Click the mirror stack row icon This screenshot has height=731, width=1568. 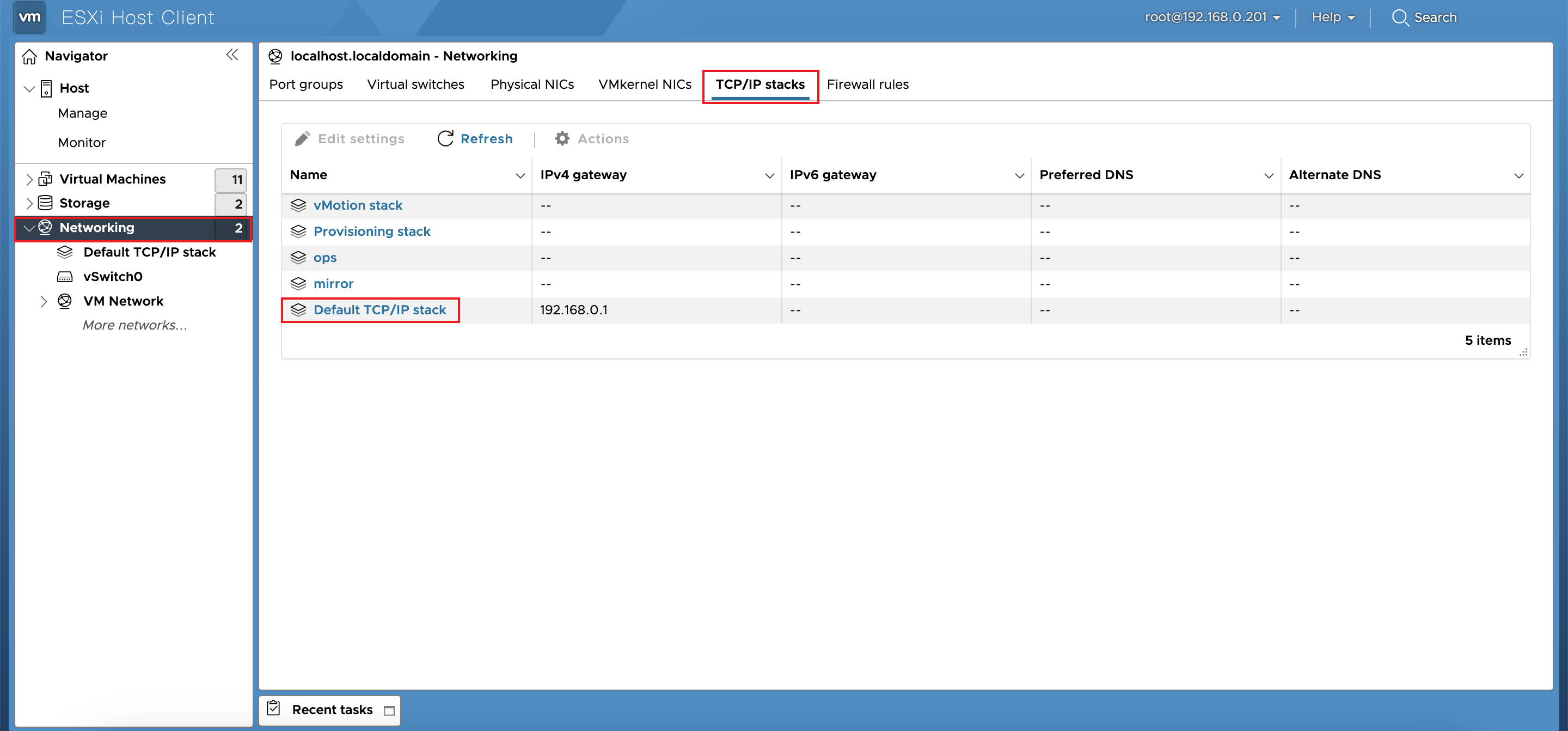(x=298, y=284)
